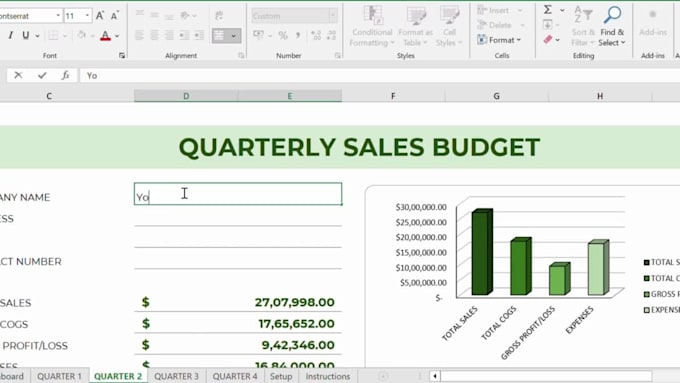
Task: Switch to the QUARTER 3 sheet tab
Action: pos(177,376)
